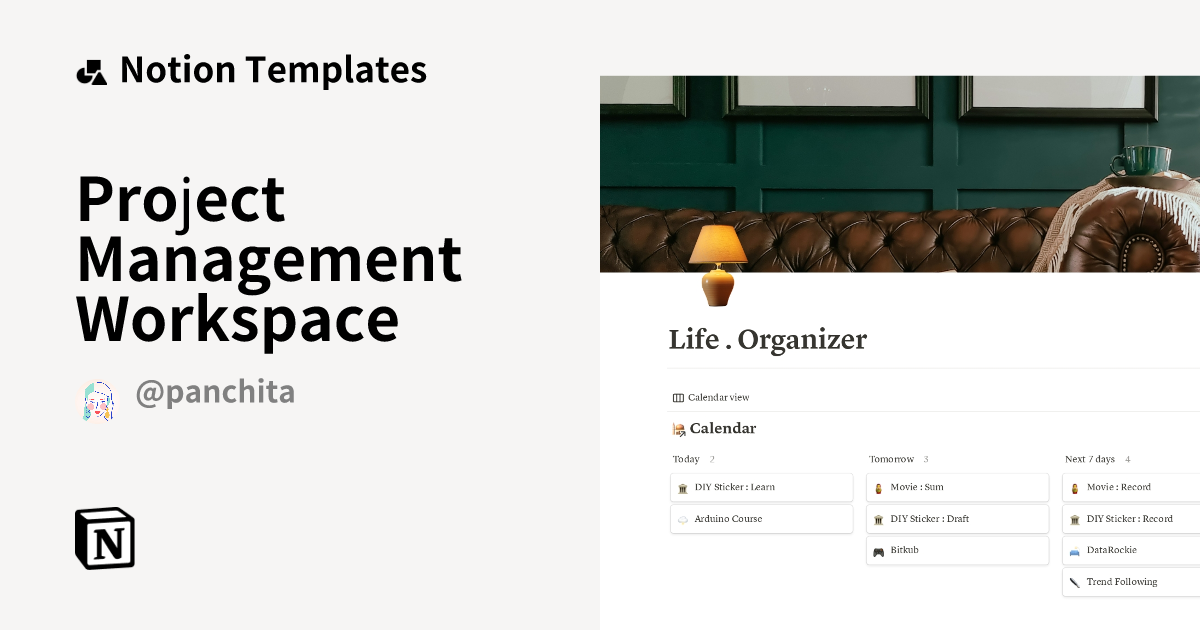Image resolution: width=1200 pixels, height=630 pixels.
Task: Select the matryoshka icon on Movie : Sum
Action: [x=877, y=487]
